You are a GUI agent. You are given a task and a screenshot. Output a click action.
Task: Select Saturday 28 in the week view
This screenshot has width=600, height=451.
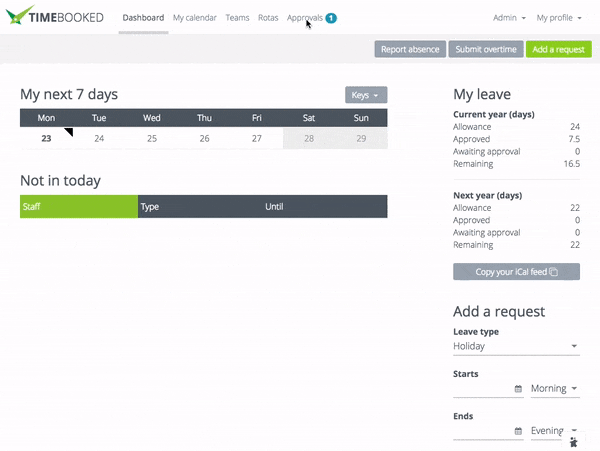(x=309, y=139)
